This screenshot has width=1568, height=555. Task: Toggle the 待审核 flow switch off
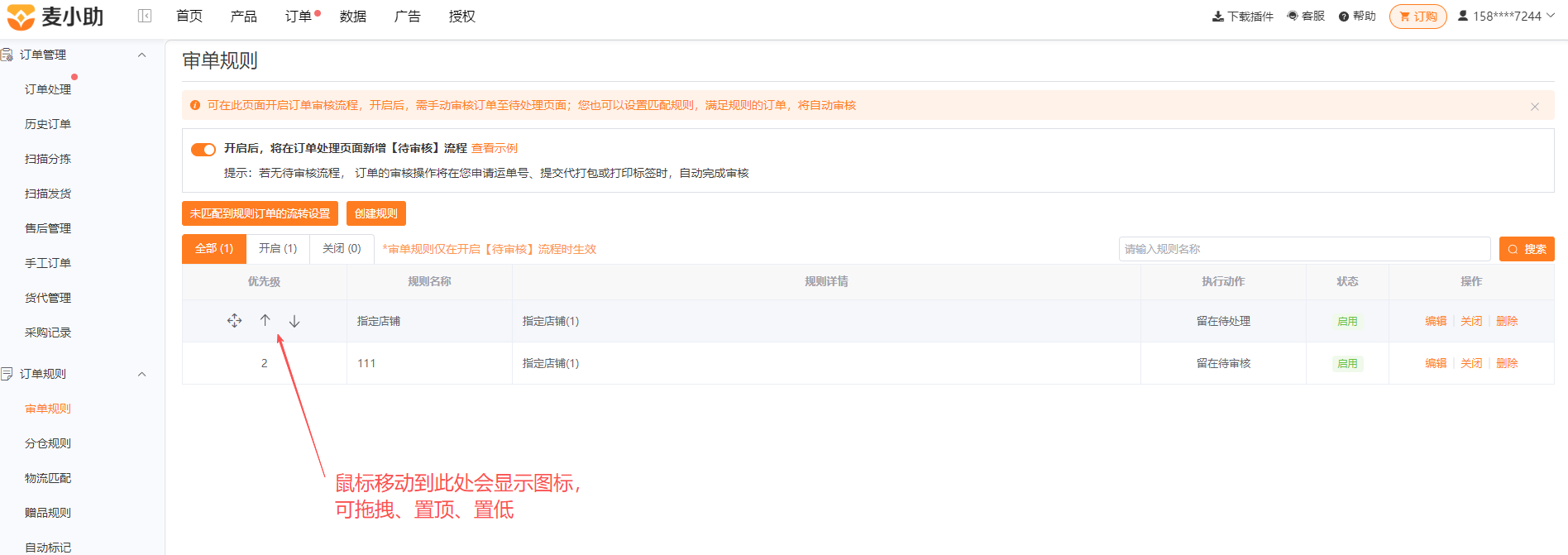203,150
